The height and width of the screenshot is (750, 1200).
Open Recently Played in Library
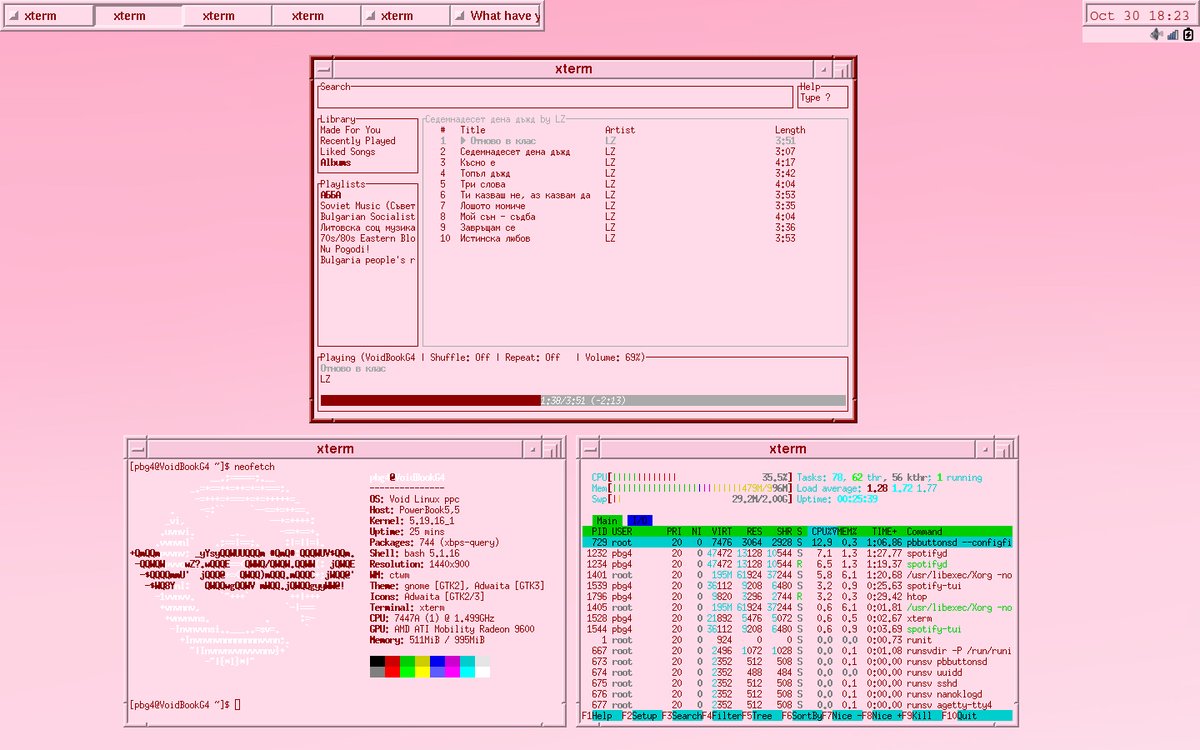click(x=358, y=141)
